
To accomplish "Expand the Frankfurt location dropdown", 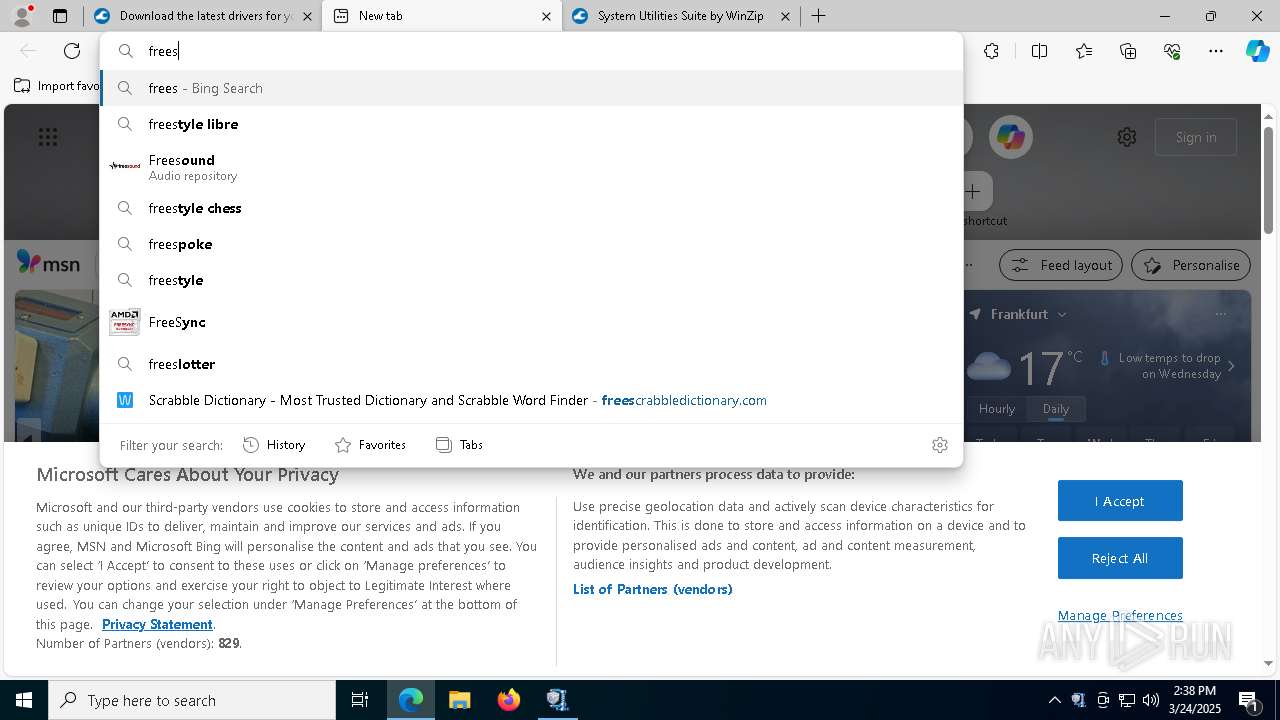I will [1062, 314].
